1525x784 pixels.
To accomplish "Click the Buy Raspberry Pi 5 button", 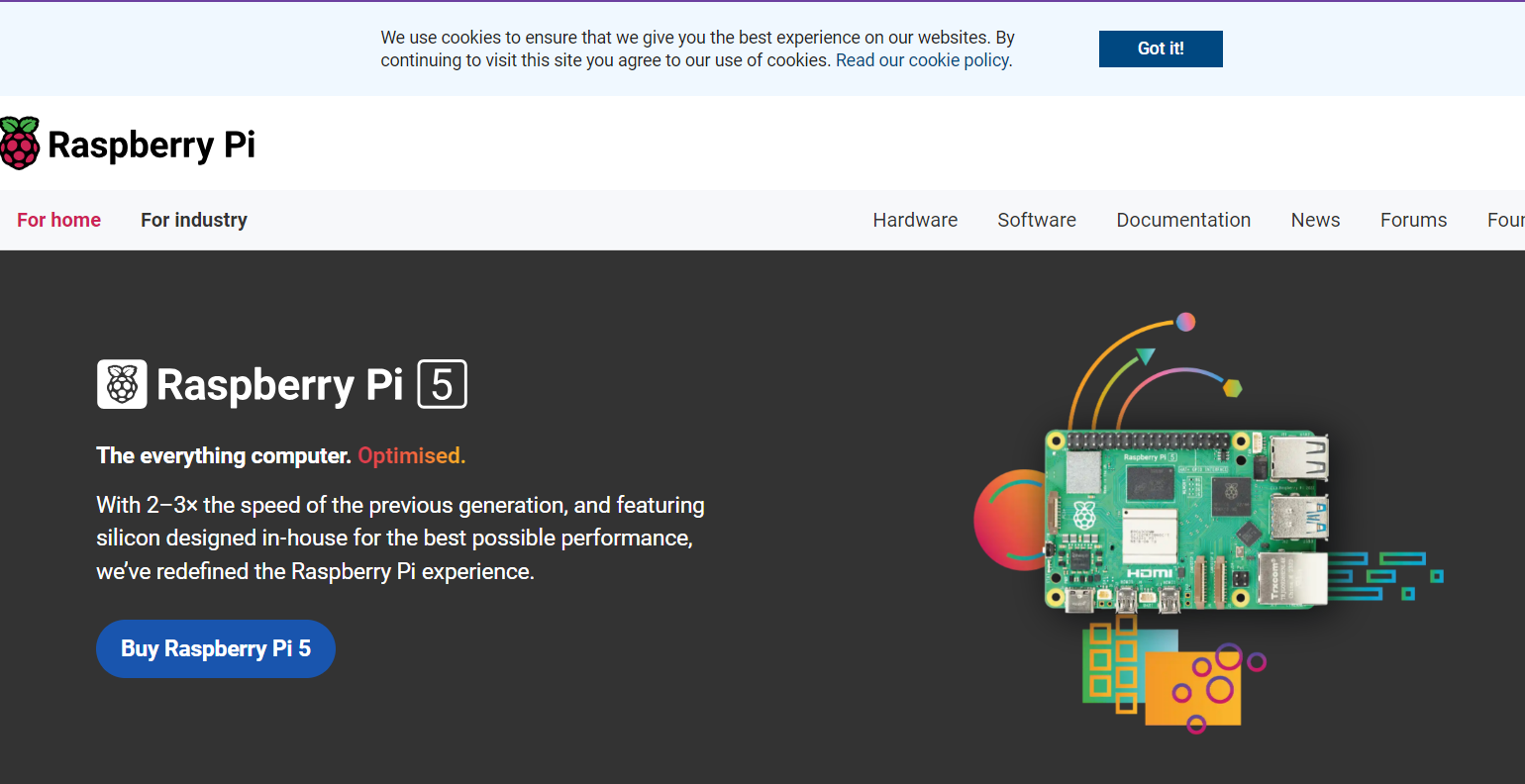I will (216, 648).
